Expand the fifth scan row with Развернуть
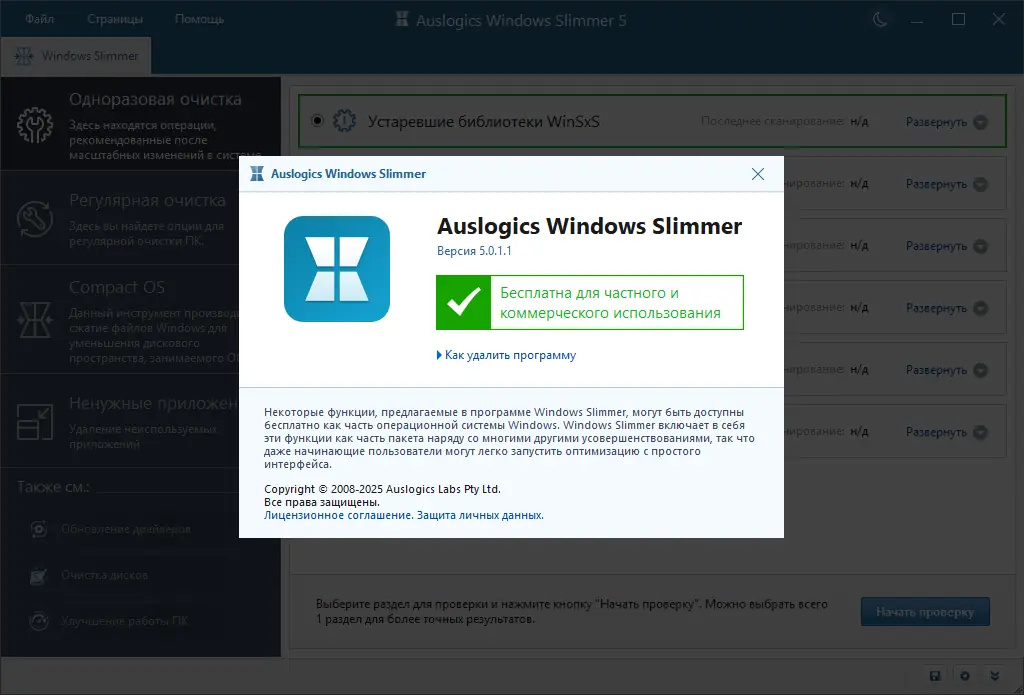The image size is (1024, 695). (x=946, y=370)
